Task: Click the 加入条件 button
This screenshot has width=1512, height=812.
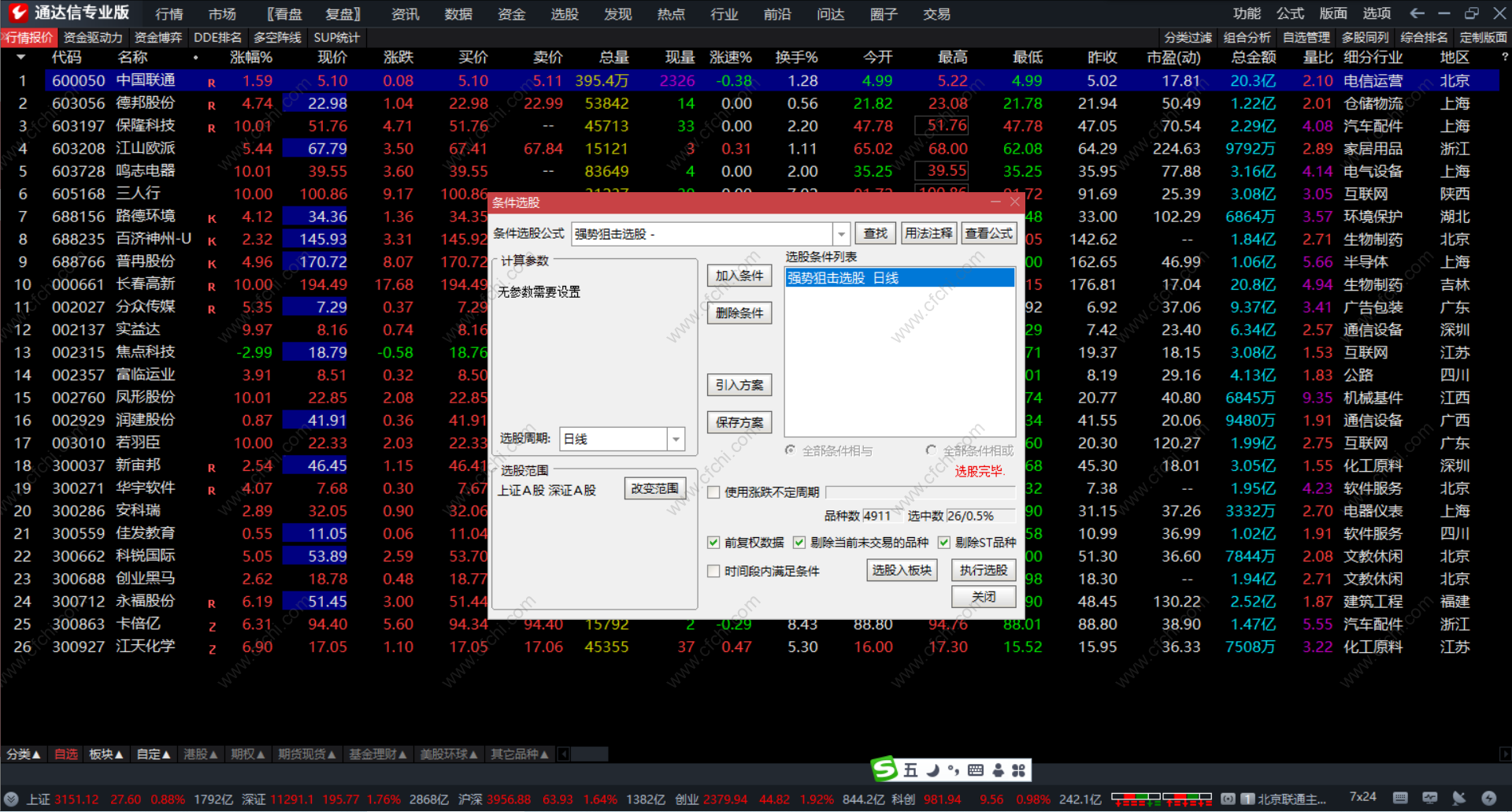Action: (x=739, y=276)
